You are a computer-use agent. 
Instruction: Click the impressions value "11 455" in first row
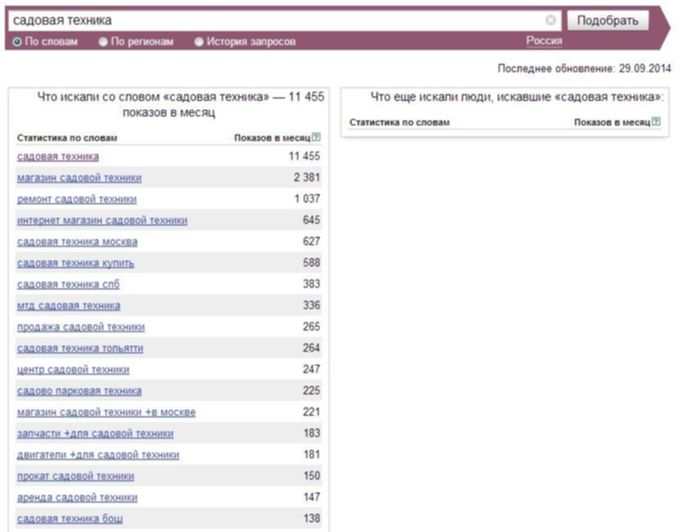click(304, 156)
